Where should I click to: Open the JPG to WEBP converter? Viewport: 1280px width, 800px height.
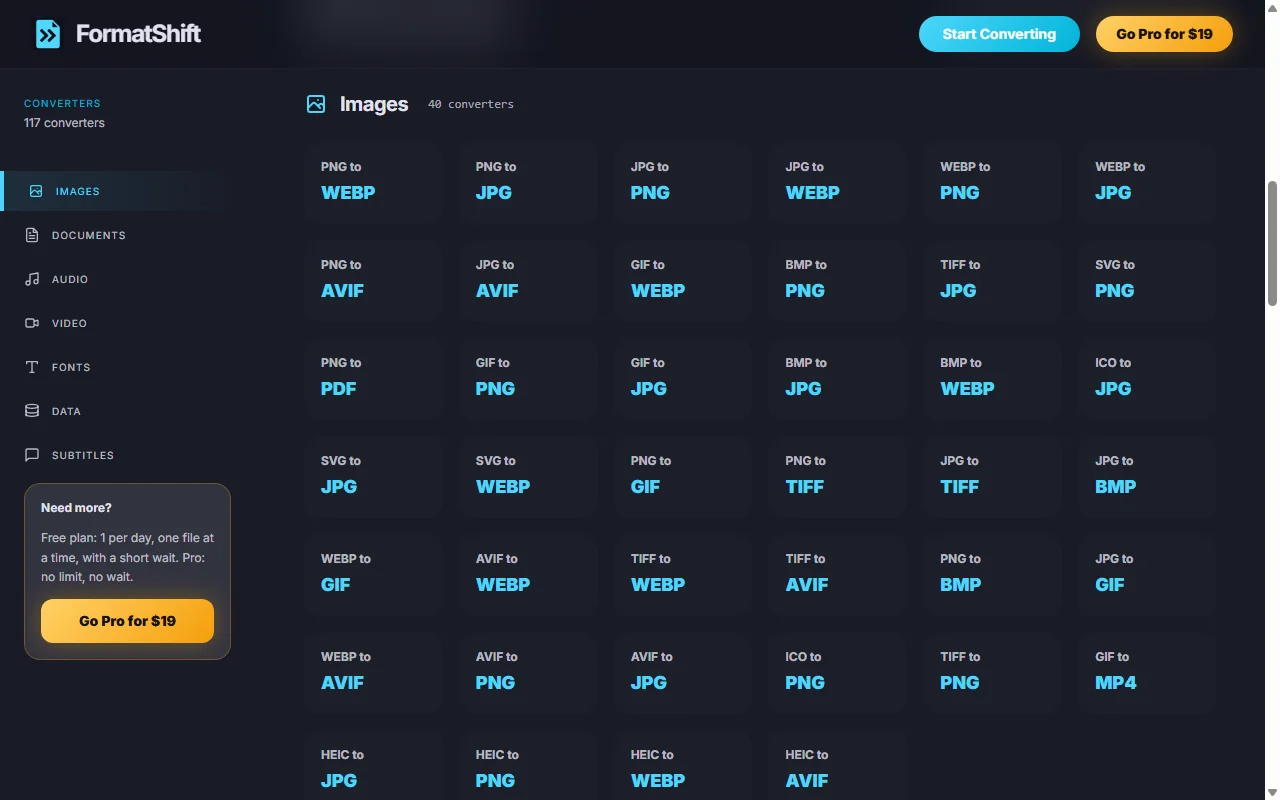point(839,181)
